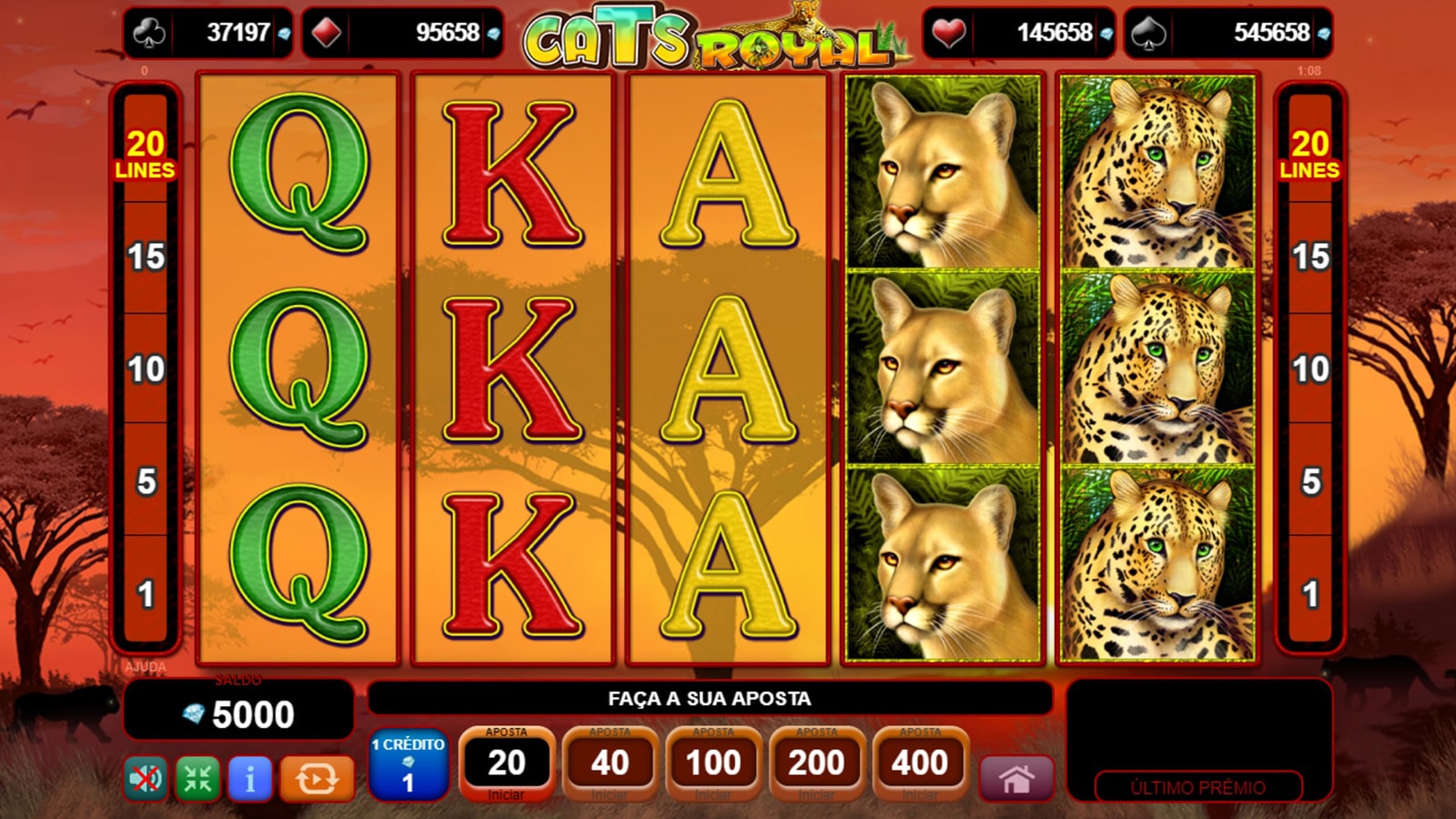The image size is (1456, 819).
Task: Click the Último Prémio box
Action: click(1198, 787)
